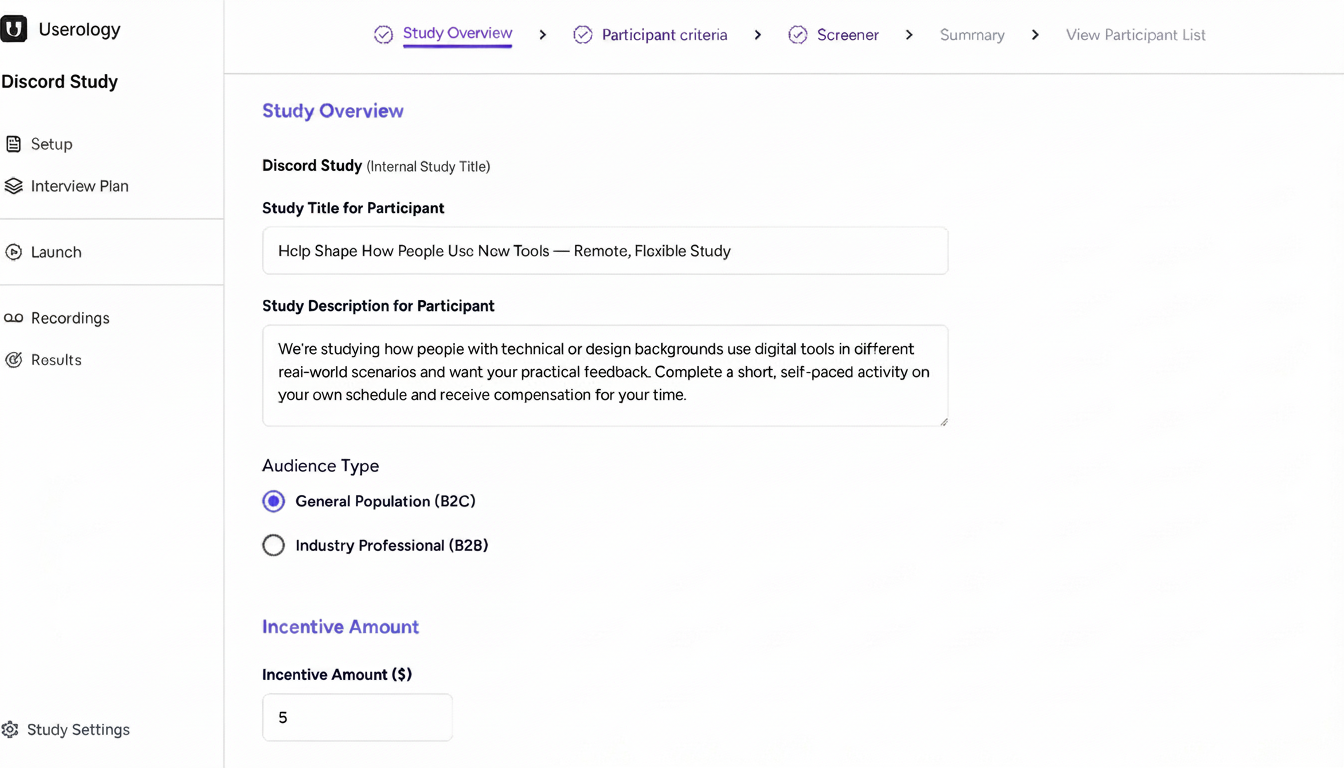Open Setup using its document icon
Image resolution: width=1344 pixels, height=768 pixels.
click(13, 144)
